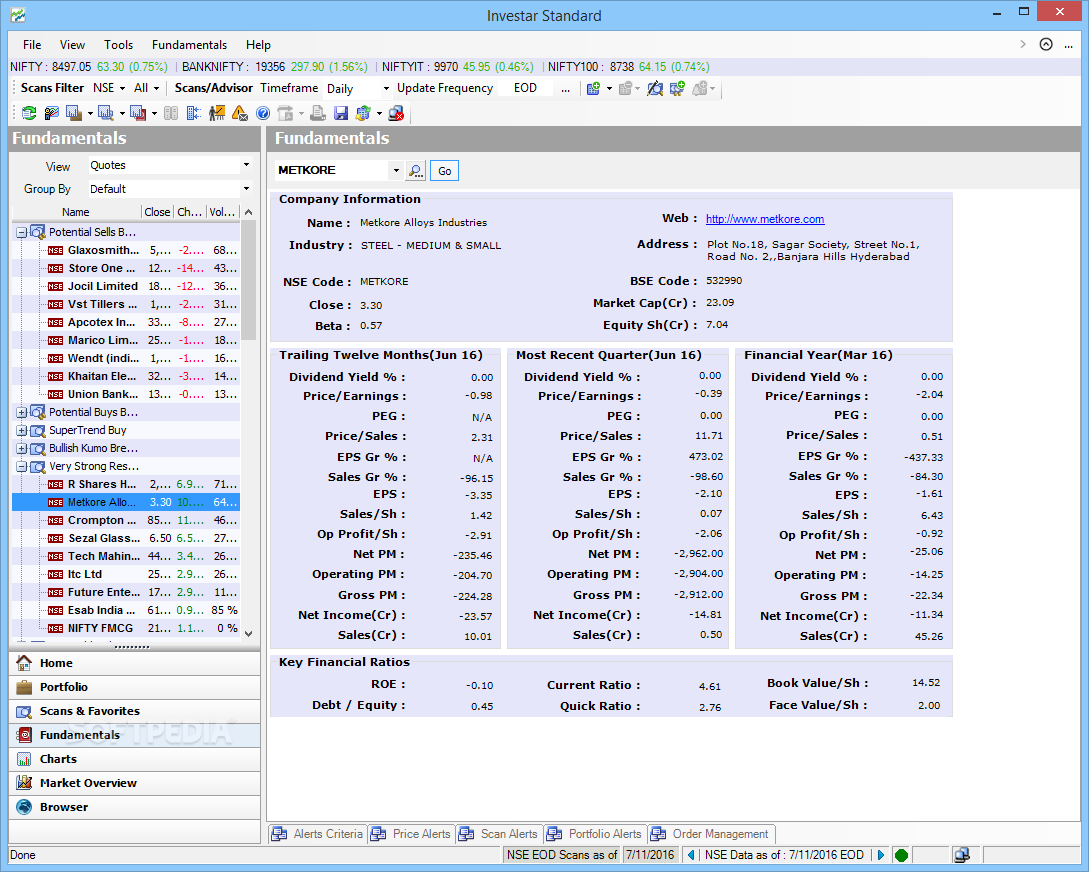
Task: Click the chart-with-brown-book toolbar icon
Action: click(x=74, y=112)
